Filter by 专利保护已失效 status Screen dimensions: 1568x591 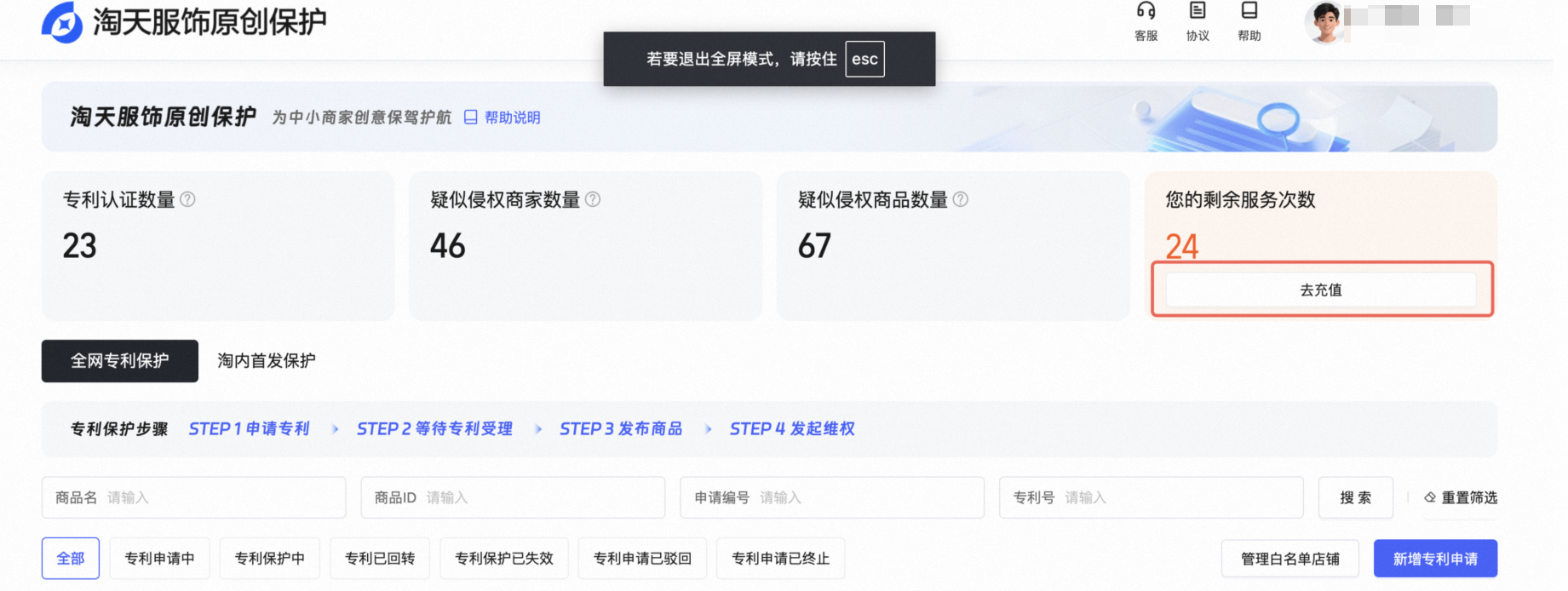pos(504,559)
